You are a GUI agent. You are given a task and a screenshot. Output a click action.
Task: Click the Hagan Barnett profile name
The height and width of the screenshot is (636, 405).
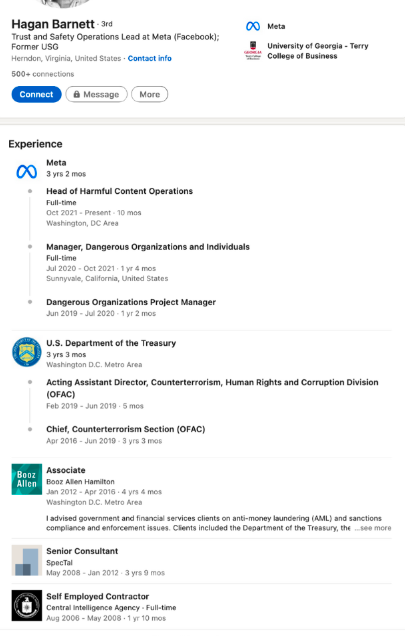[53, 24]
